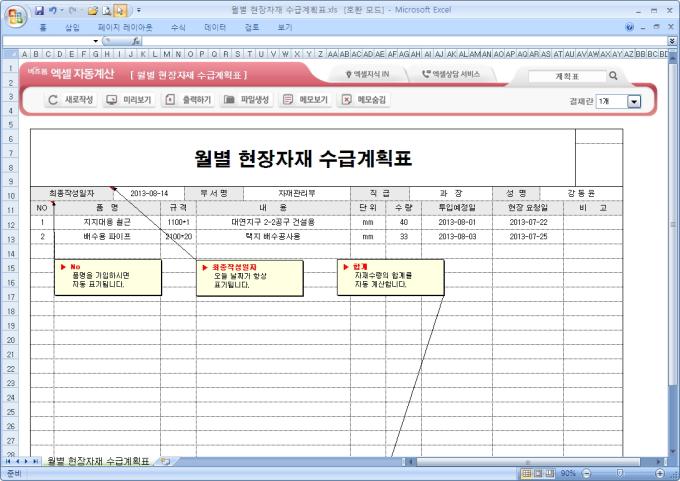Select the 2013-08-14 date cell
The image size is (680, 481).
click(149, 193)
